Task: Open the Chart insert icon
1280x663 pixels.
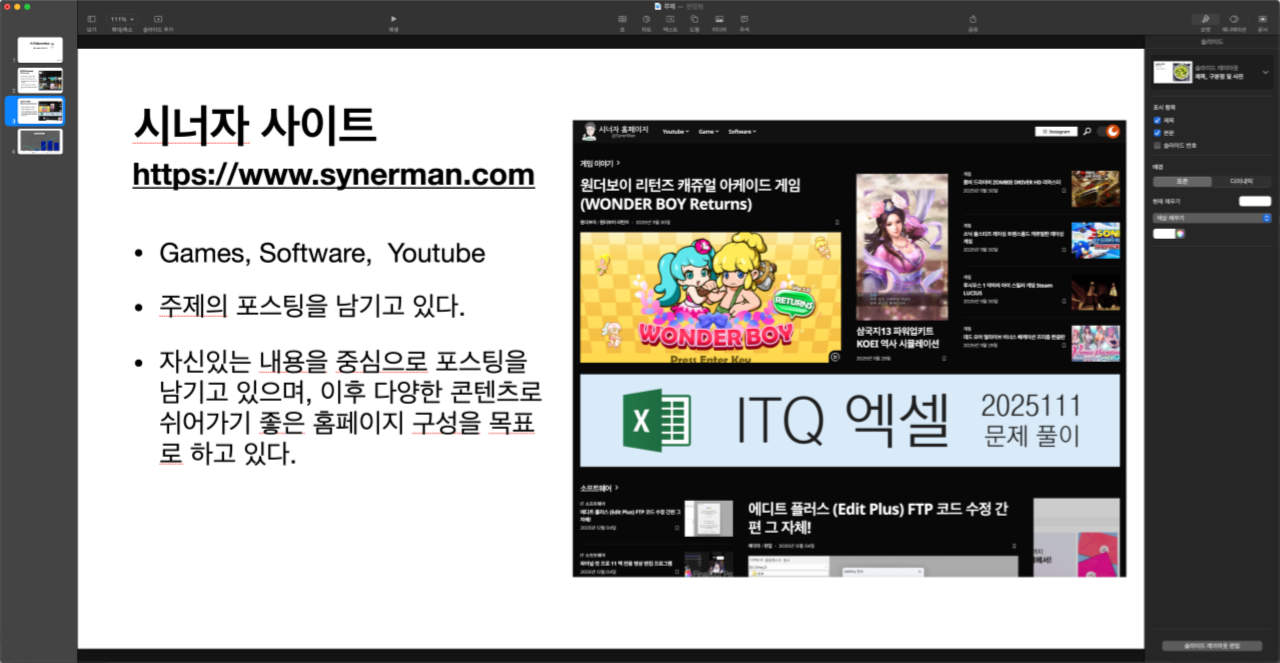Action: 646,19
